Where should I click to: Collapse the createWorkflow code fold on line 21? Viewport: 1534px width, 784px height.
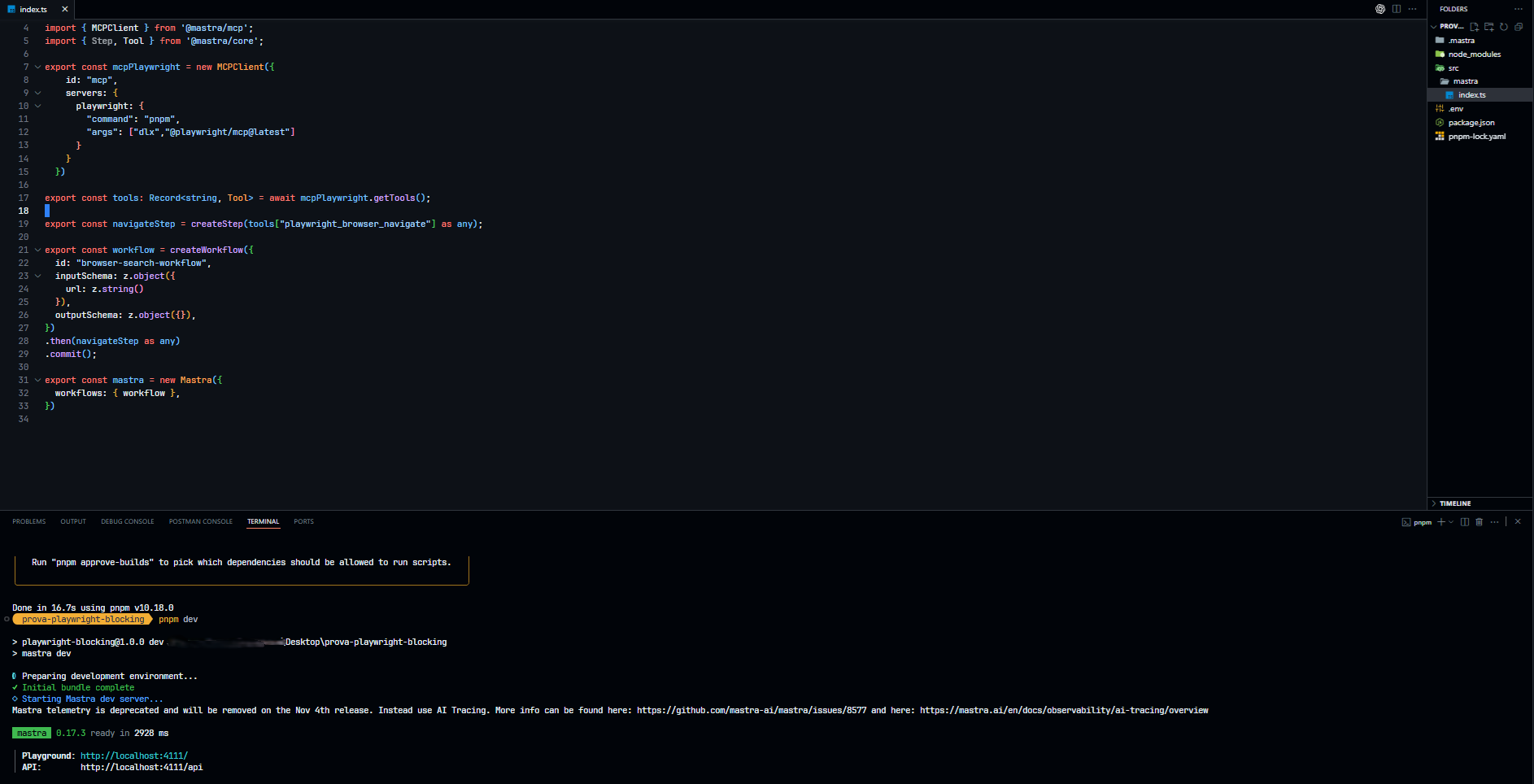tap(37, 250)
